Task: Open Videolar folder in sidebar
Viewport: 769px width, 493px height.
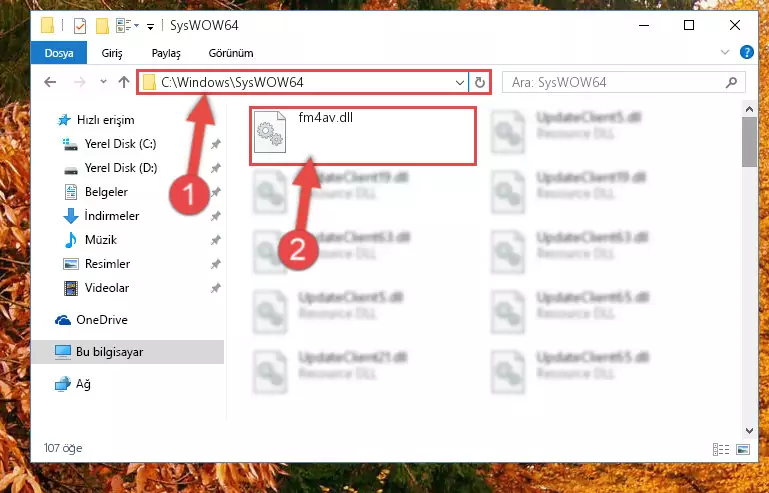Action: point(106,288)
